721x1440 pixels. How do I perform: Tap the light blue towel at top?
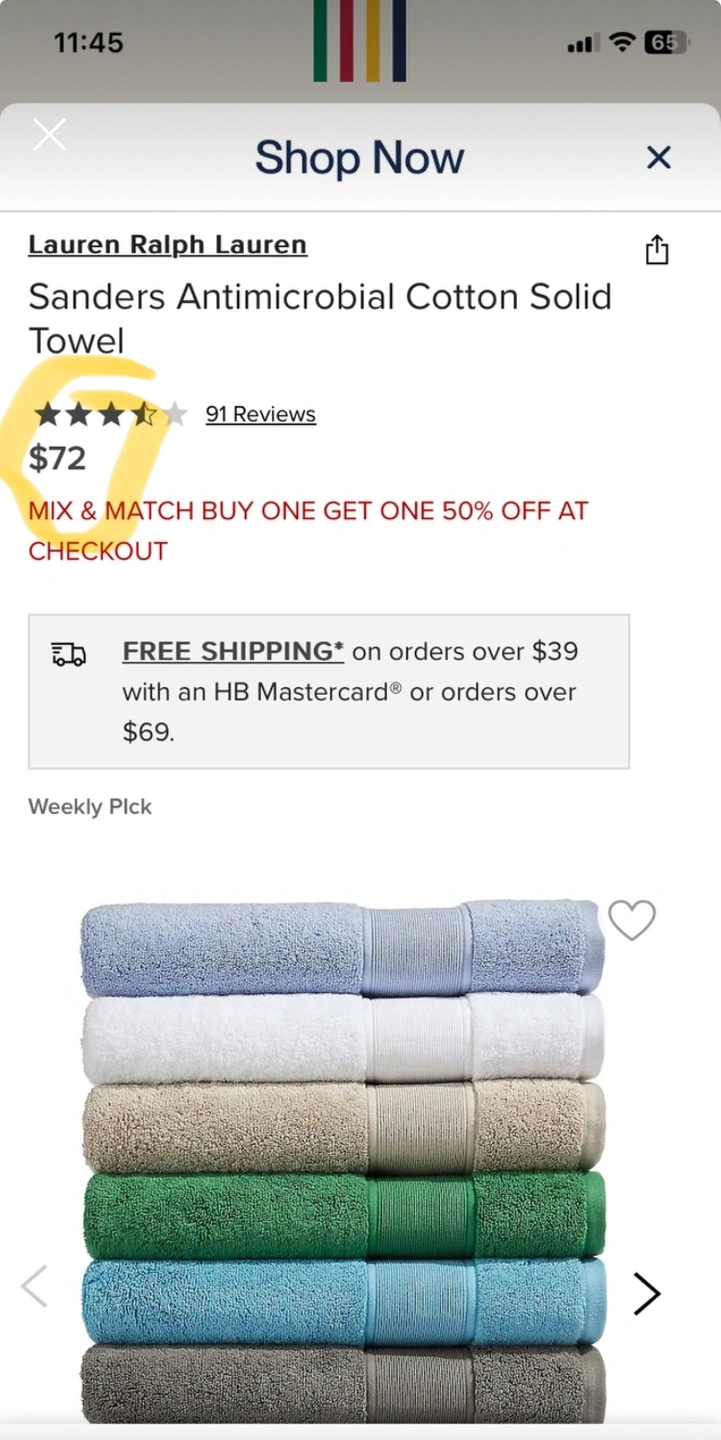click(x=343, y=948)
